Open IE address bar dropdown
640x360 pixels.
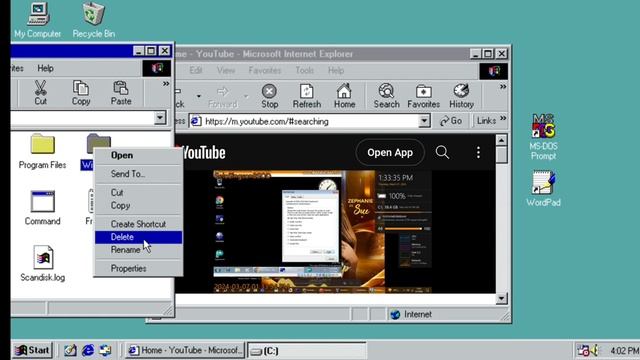coord(424,121)
